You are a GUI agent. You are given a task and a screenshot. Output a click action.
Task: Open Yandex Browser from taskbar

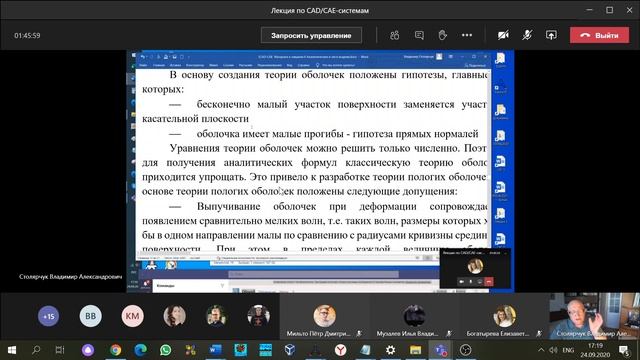click(x=340, y=350)
